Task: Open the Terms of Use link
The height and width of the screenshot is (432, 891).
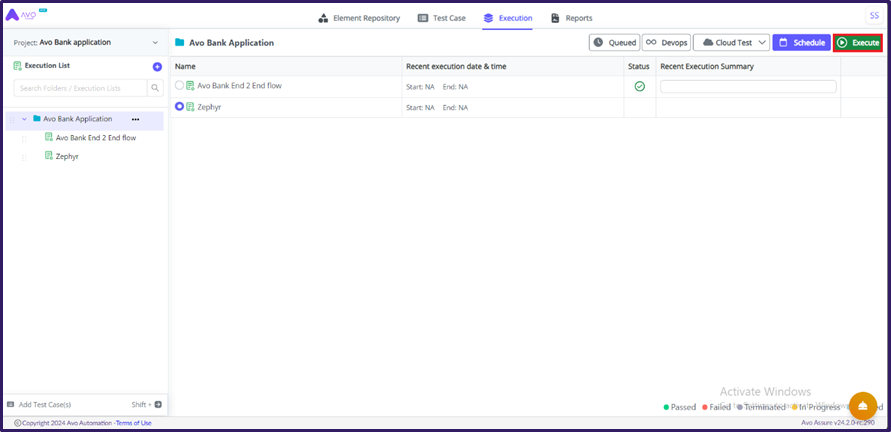Action: 134,423
